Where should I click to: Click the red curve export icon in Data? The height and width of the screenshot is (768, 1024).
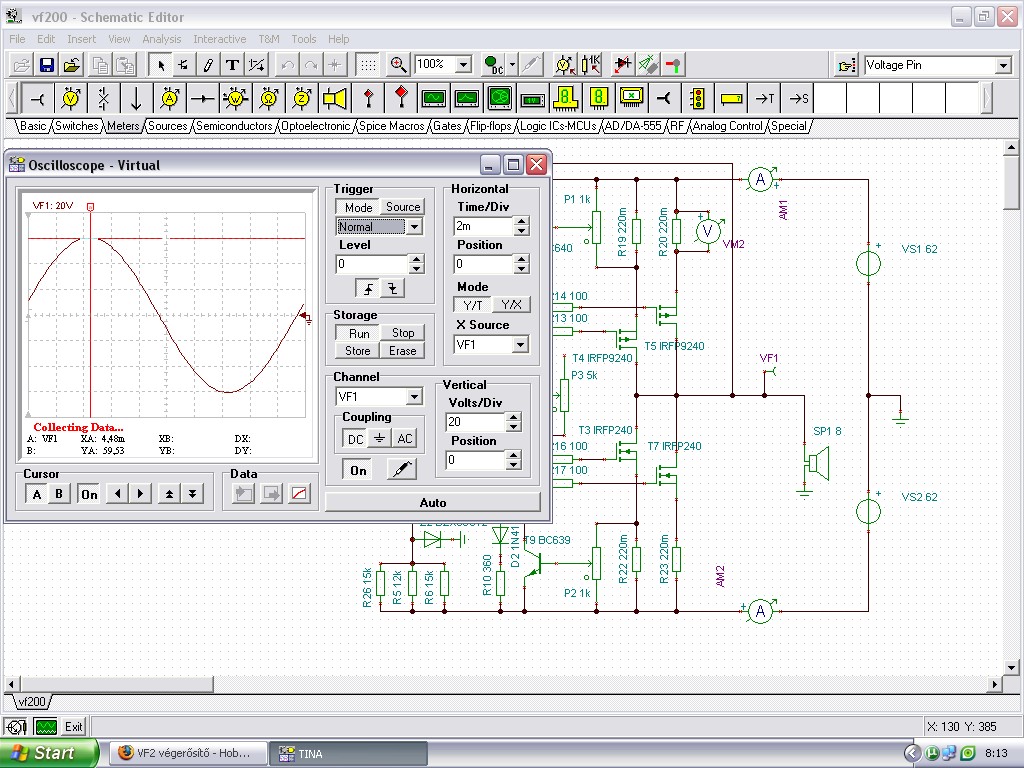click(x=299, y=494)
